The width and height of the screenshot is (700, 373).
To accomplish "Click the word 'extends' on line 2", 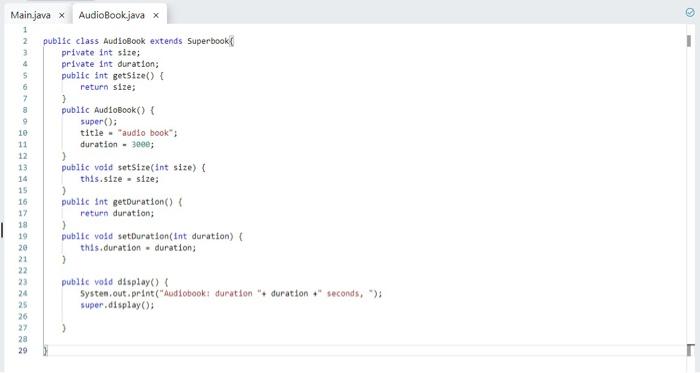I will tap(166, 41).
